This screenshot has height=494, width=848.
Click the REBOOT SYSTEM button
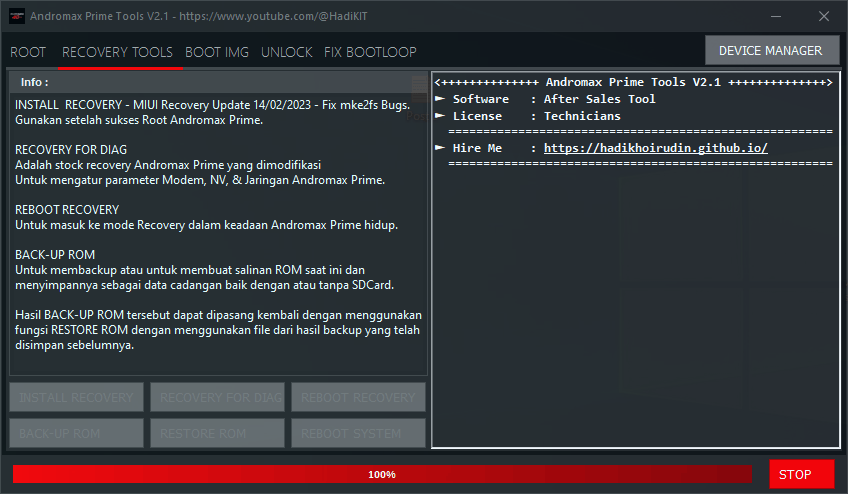(x=359, y=433)
